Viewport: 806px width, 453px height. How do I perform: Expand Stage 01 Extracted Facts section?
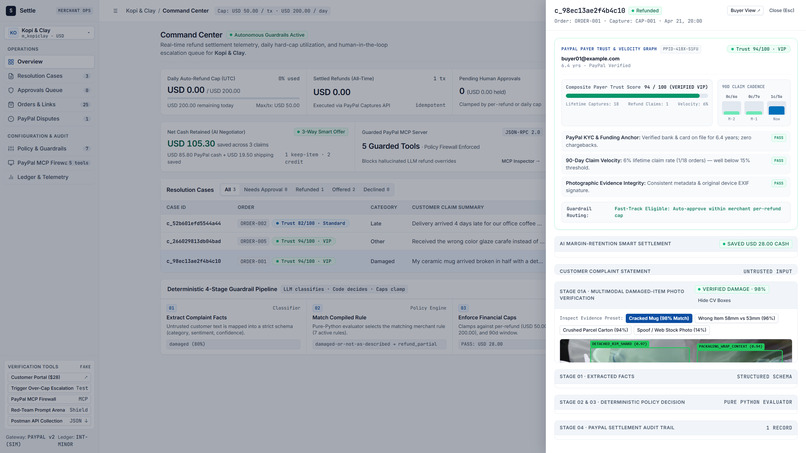675,376
